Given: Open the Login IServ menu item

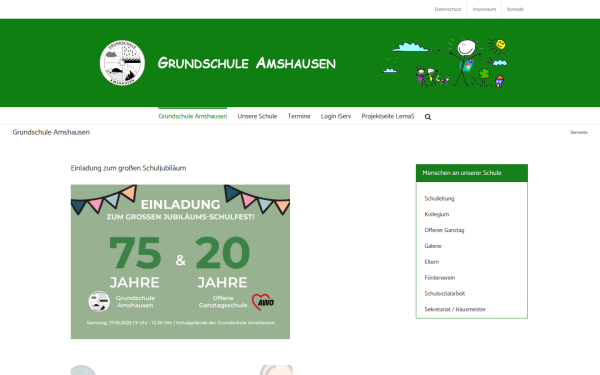Looking at the screenshot, I should (x=336, y=116).
